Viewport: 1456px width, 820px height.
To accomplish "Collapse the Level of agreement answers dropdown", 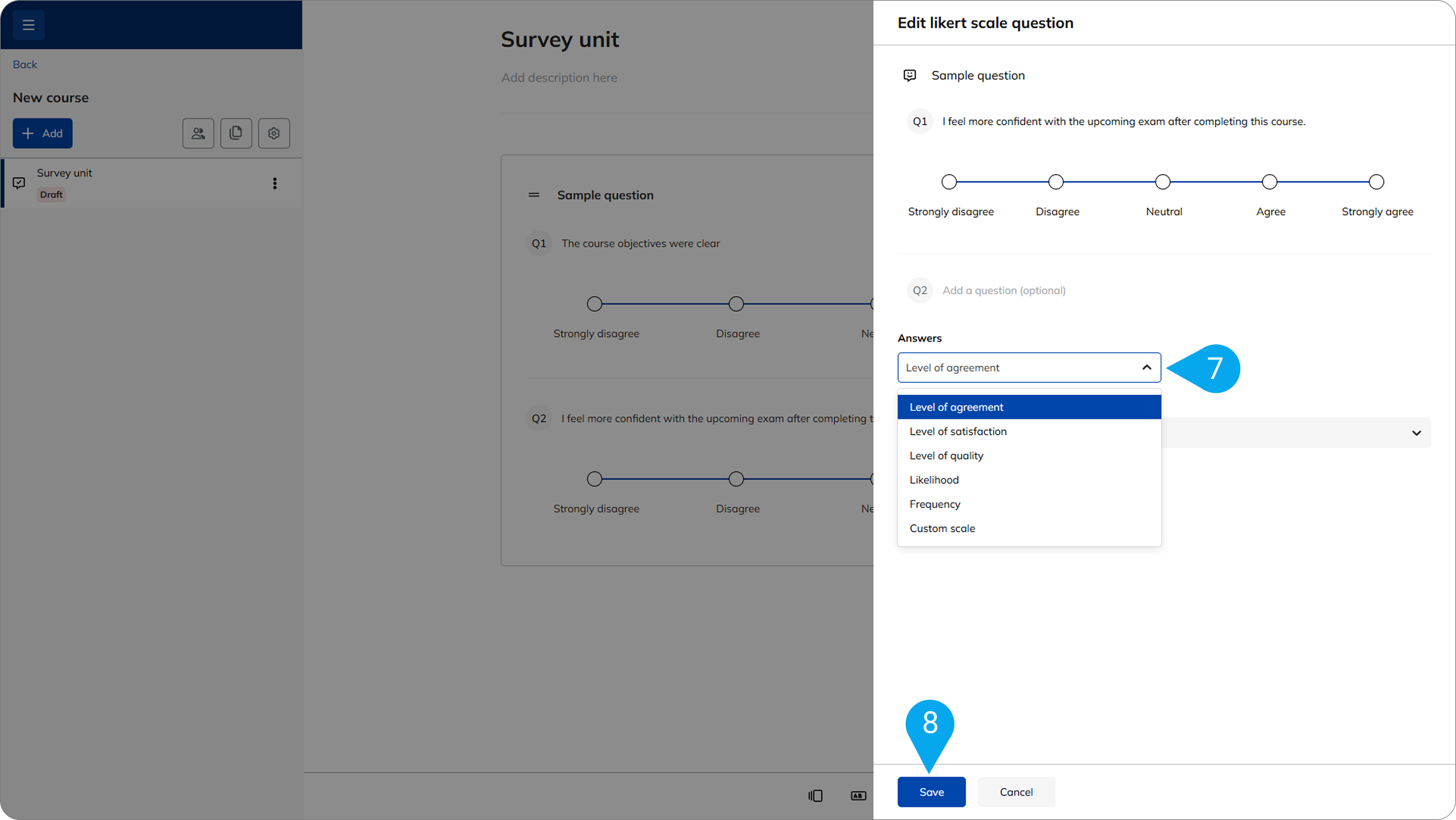I will 1146,368.
